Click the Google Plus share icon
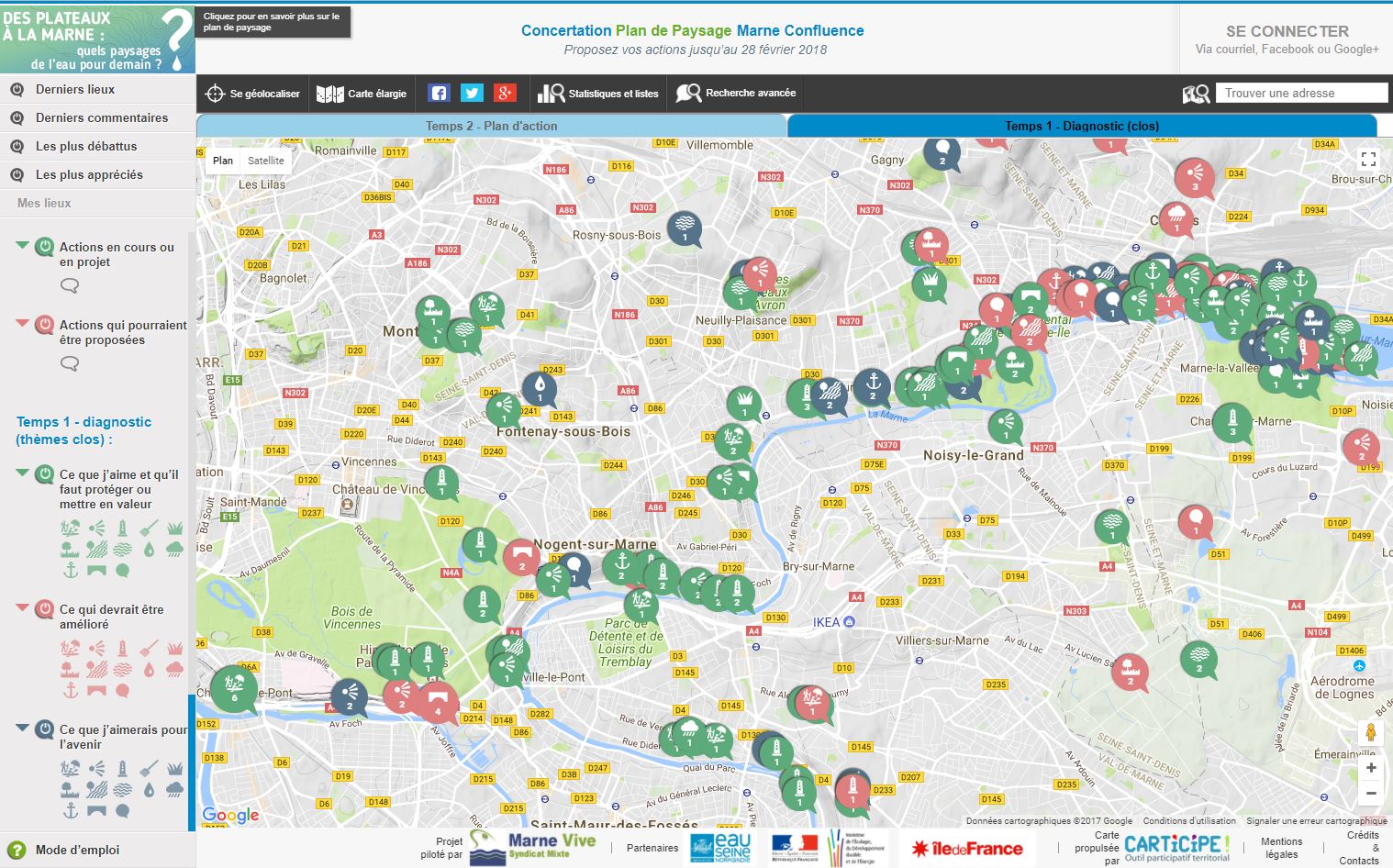Viewport: 1393px width, 868px height. click(x=505, y=93)
